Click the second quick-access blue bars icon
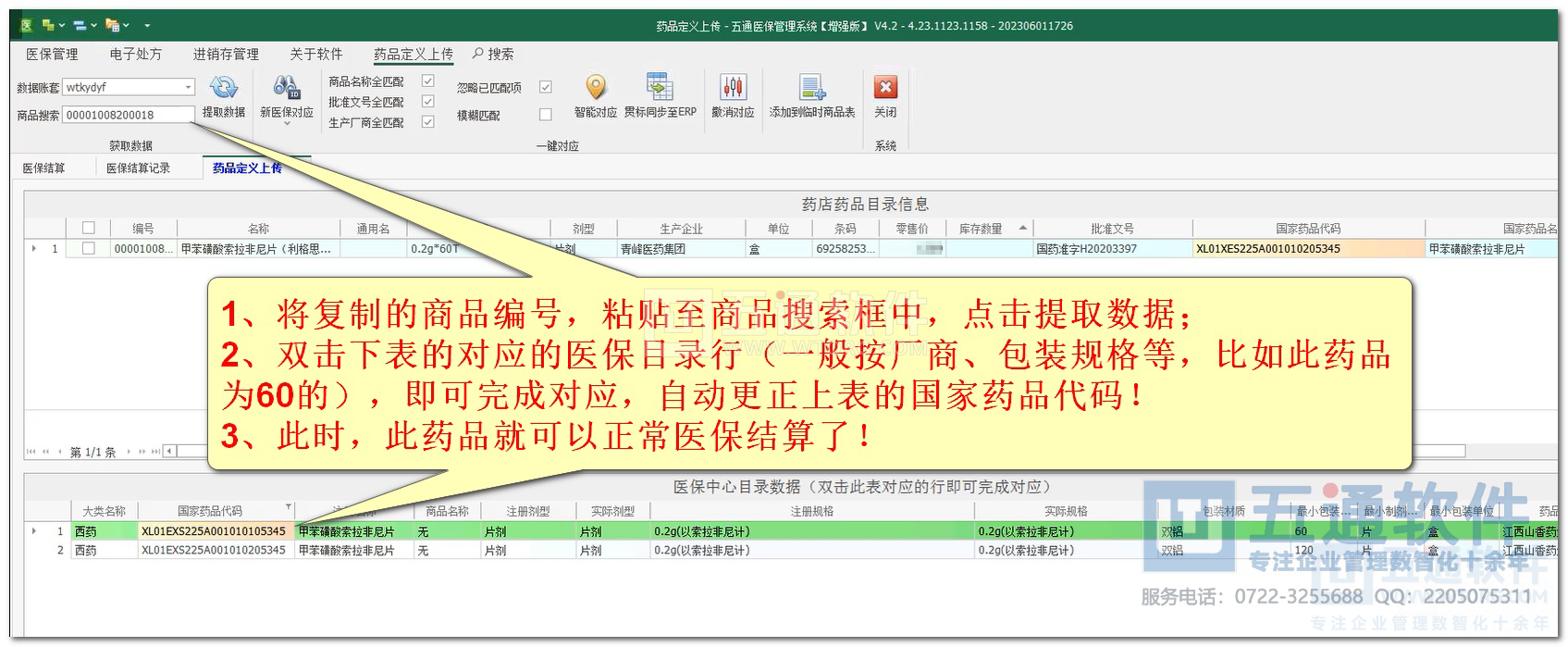1568x647 pixels. tap(80, 26)
